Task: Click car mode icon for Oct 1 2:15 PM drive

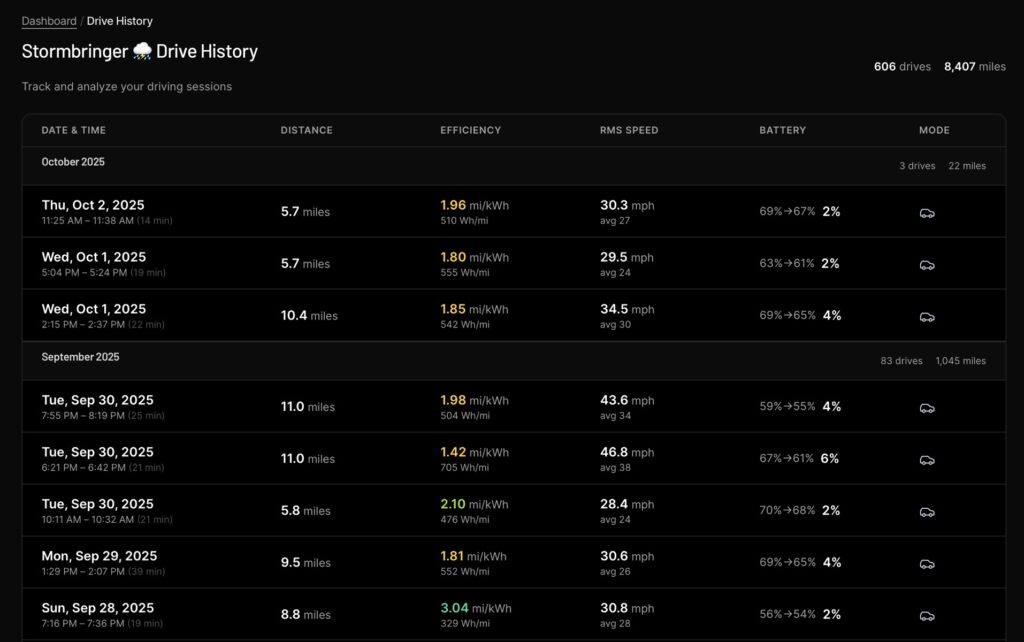Action: click(927, 317)
